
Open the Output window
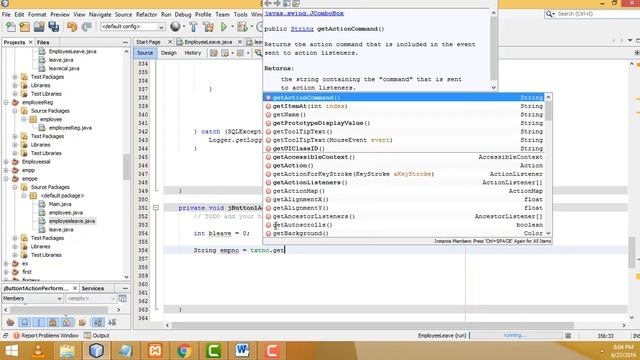point(97,336)
